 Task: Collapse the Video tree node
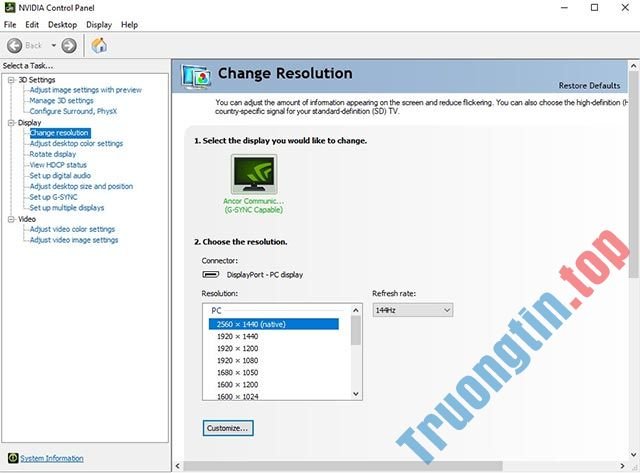click(11, 219)
